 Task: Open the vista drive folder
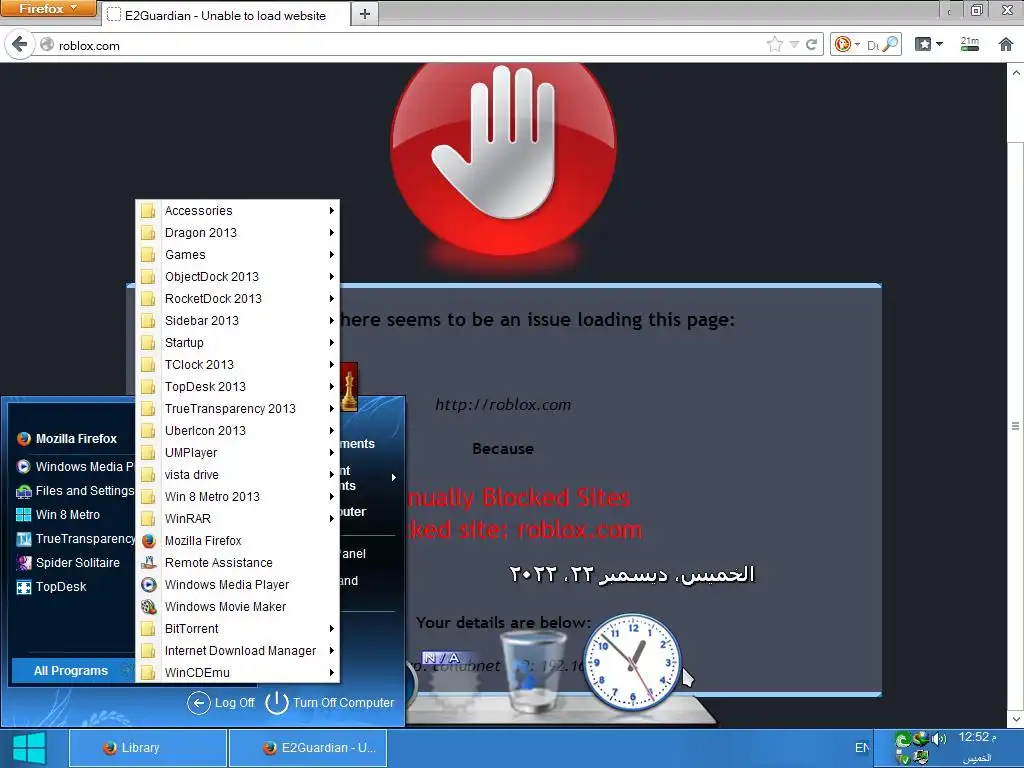click(x=238, y=475)
